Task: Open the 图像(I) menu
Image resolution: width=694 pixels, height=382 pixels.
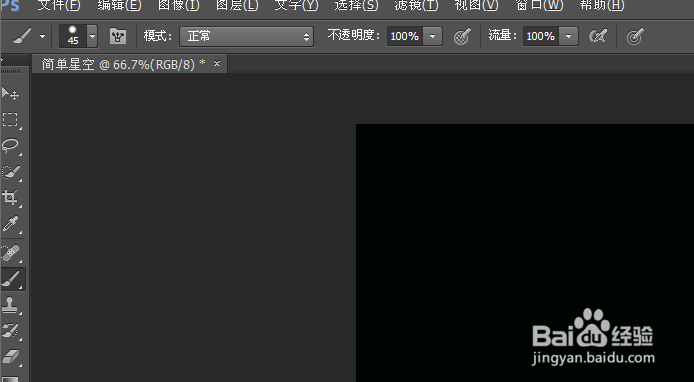Action: click(178, 5)
